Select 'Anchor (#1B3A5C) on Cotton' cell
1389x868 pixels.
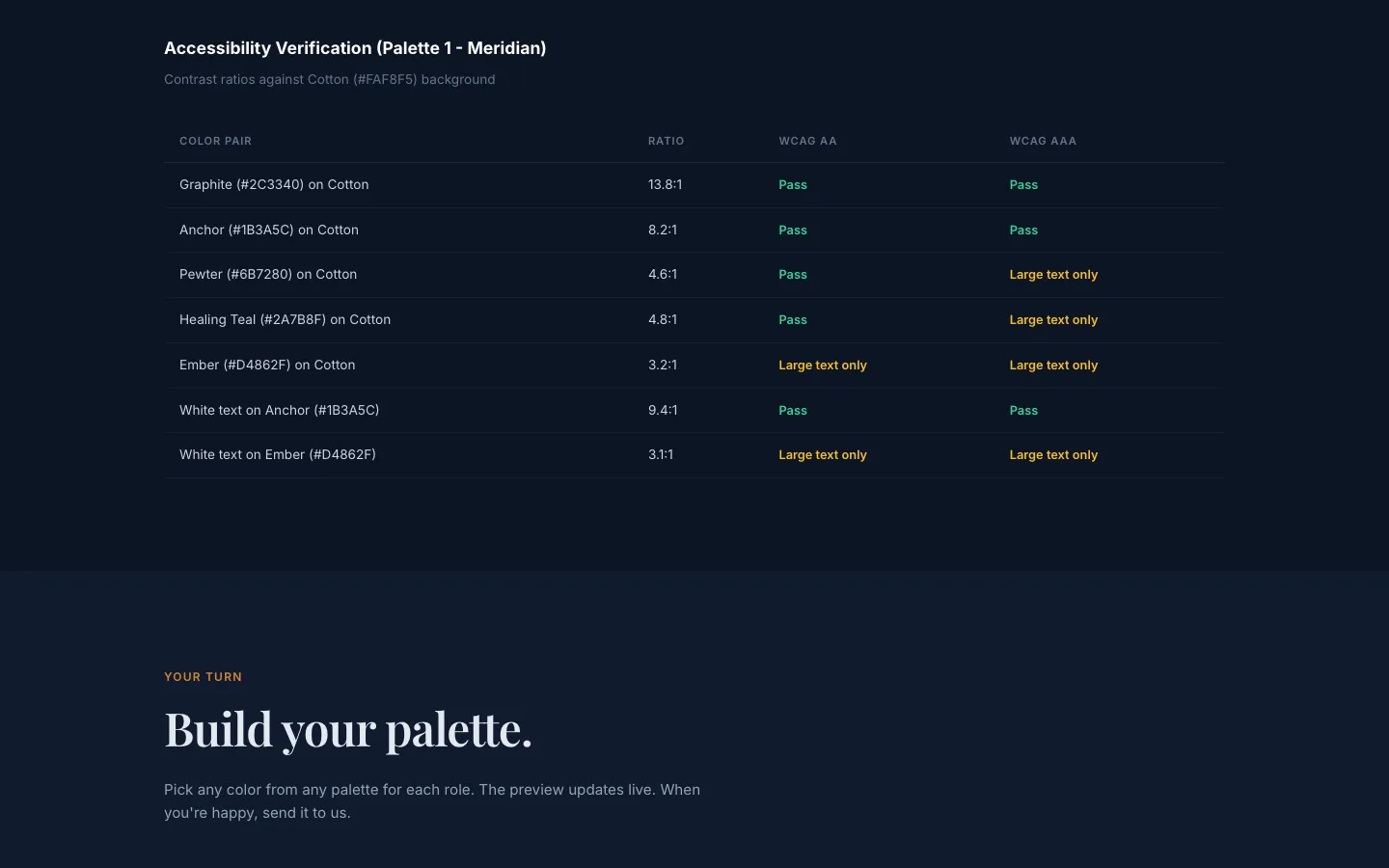269,230
